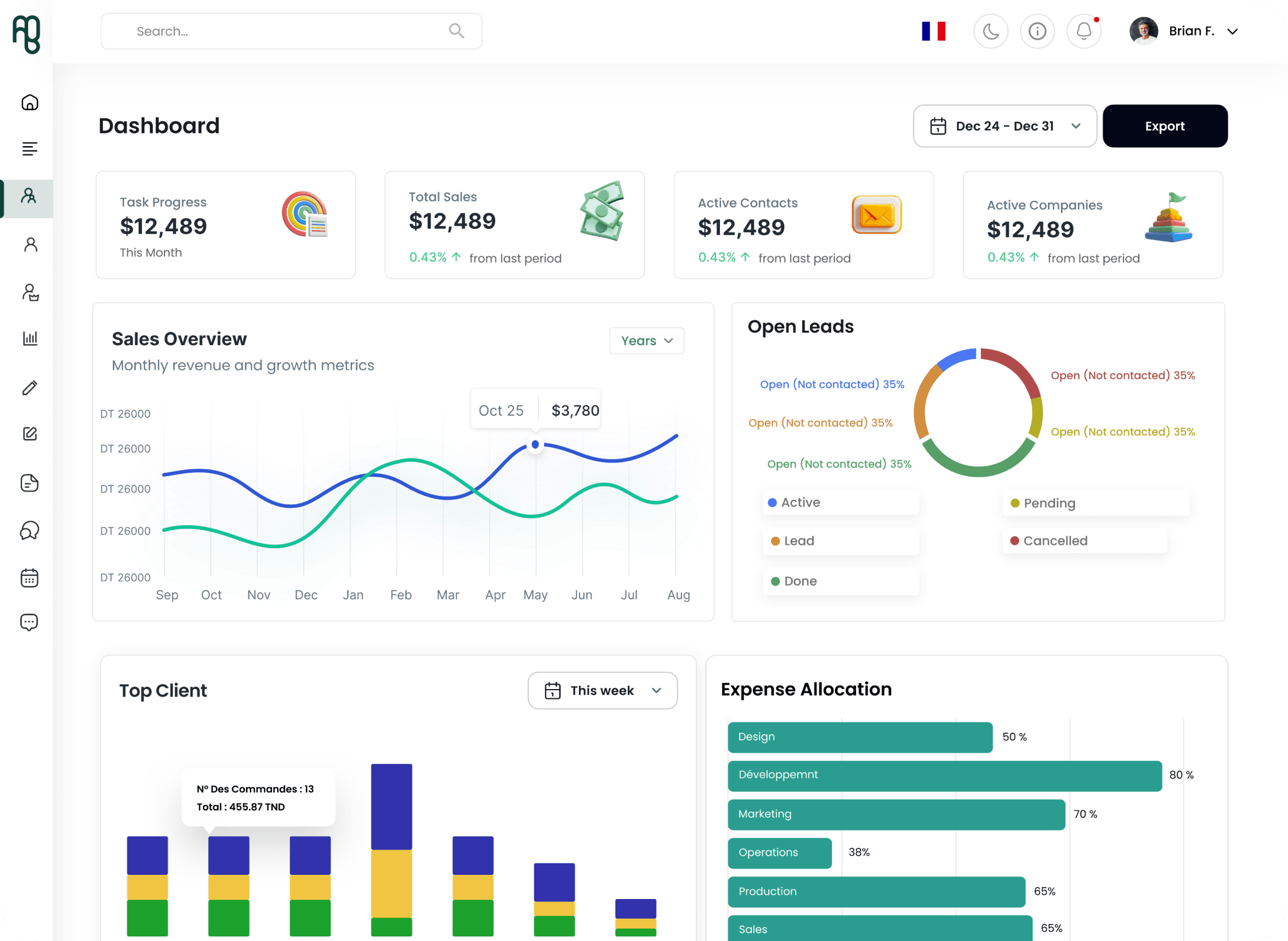Click the Oct 25 data point on sales chart
Viewport: 1288px width, 941px height.
pos(535,444)
